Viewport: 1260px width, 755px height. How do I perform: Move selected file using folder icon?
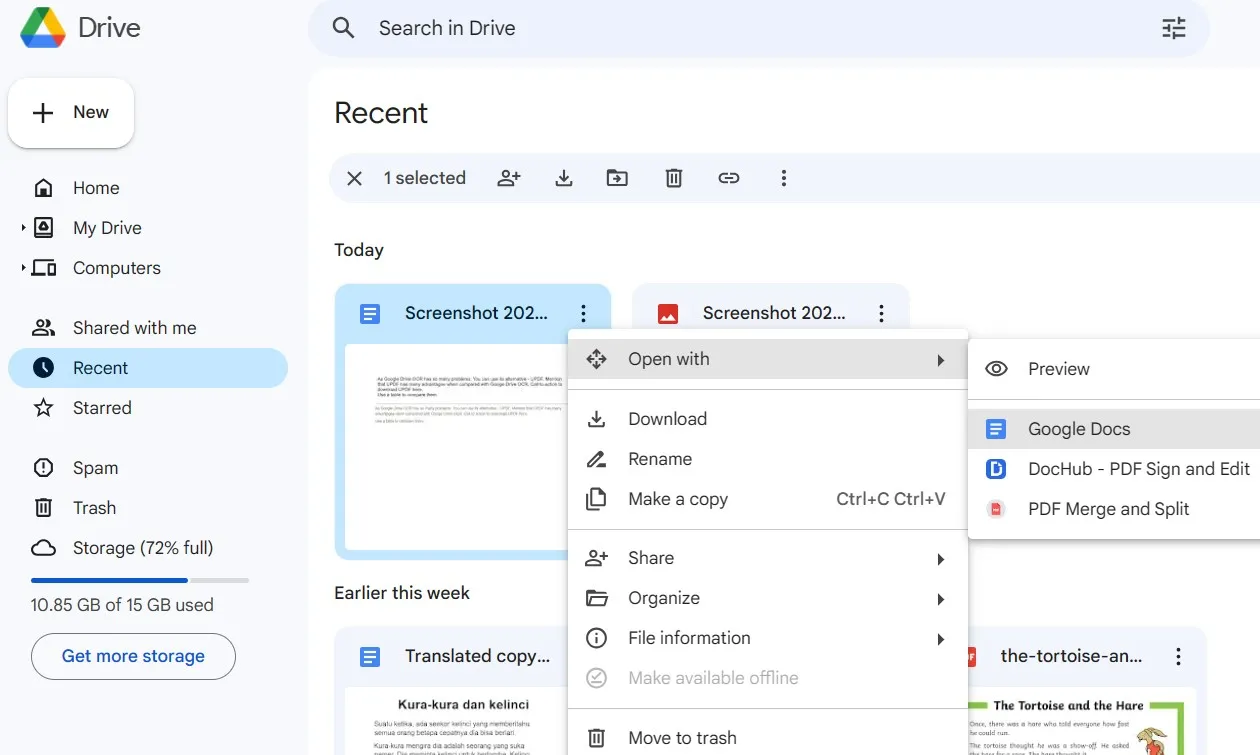[x=617, y=177]
